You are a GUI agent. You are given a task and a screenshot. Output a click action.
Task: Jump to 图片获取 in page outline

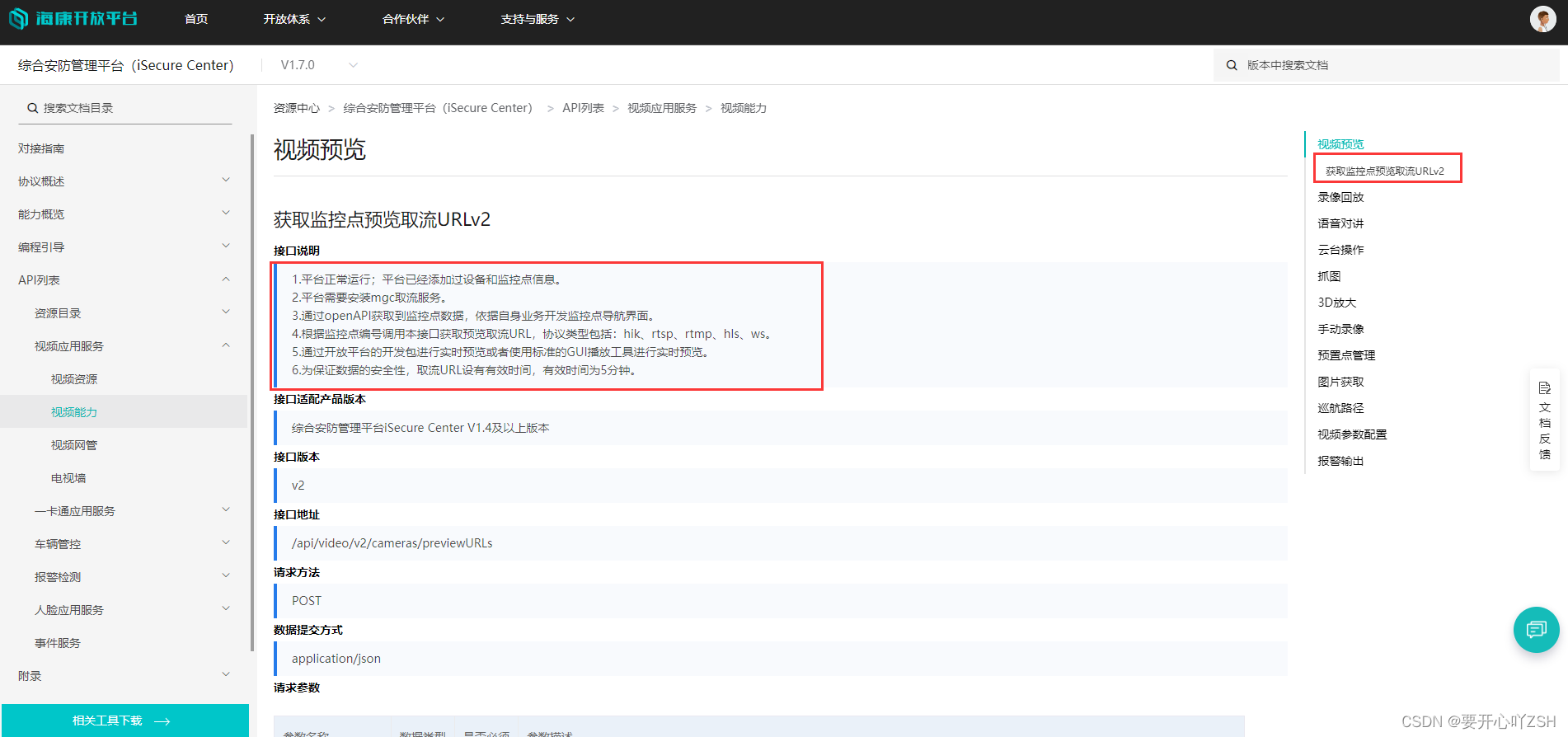1340,382
